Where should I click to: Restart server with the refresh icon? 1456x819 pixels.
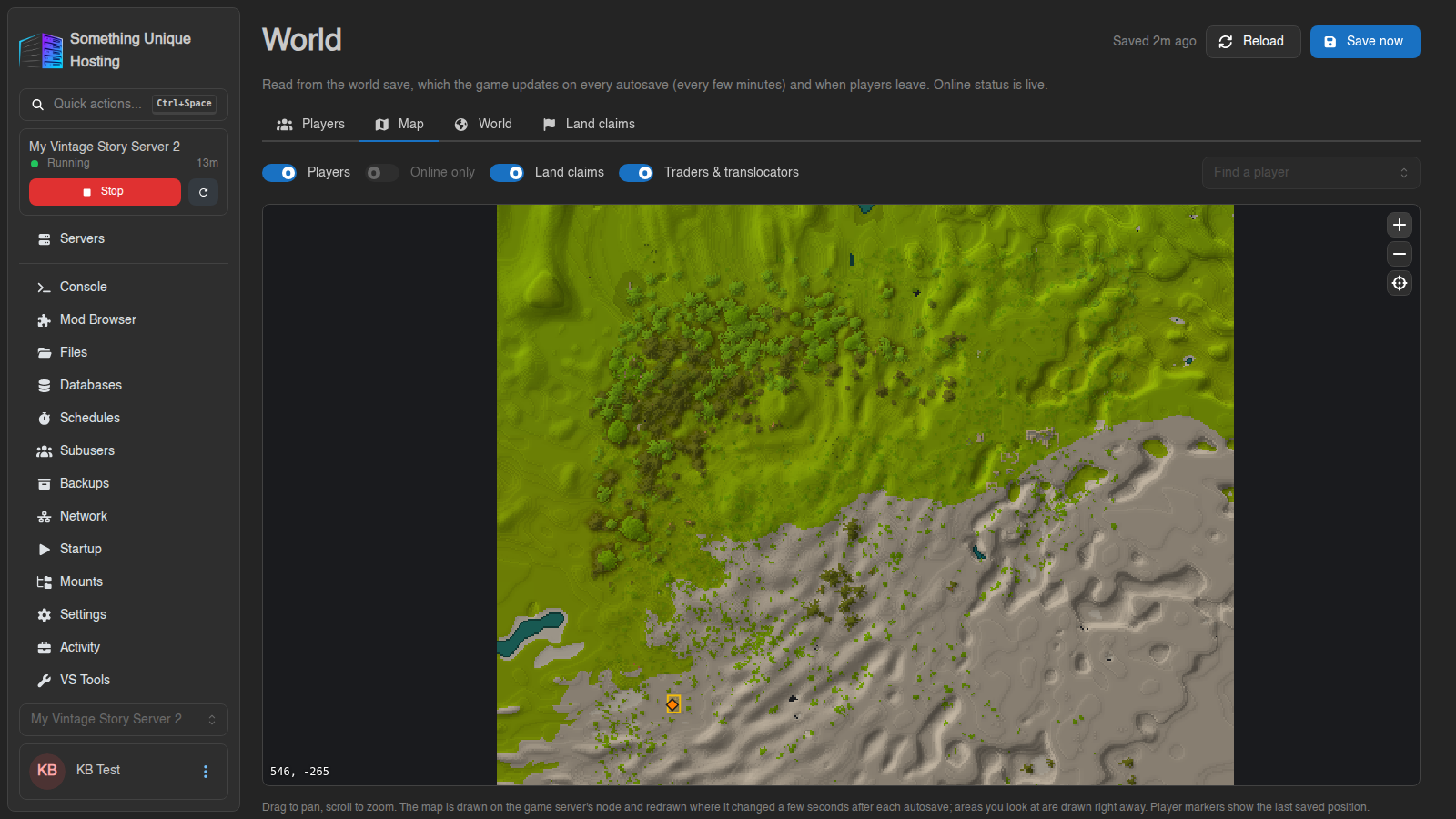point(204,192)
